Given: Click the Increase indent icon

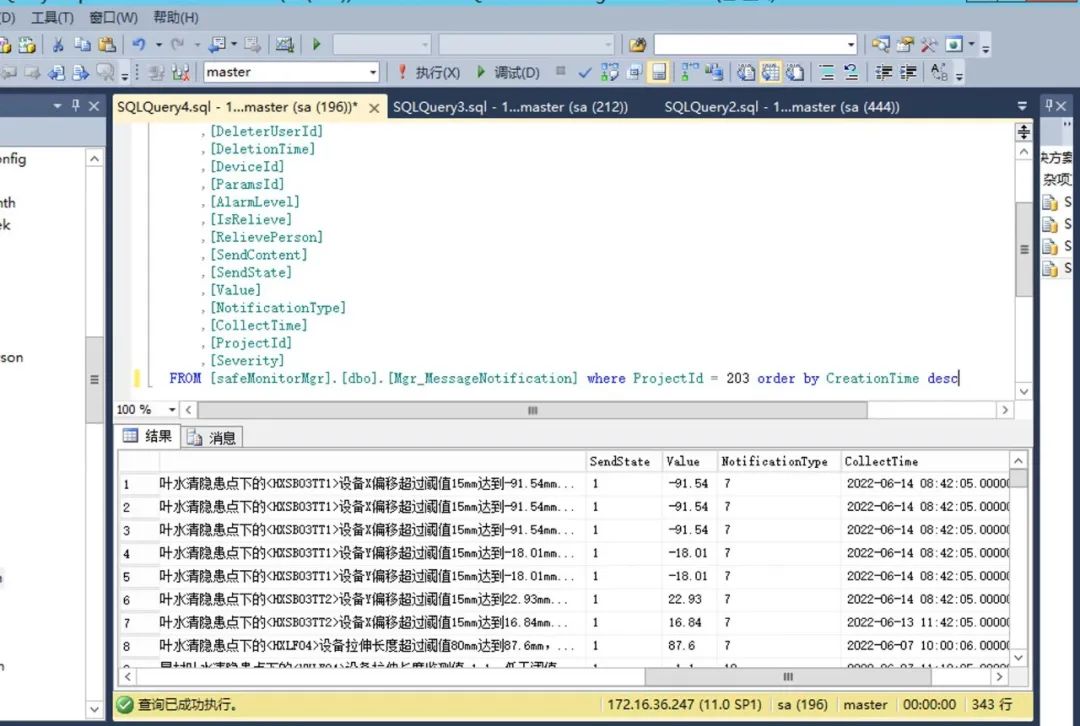Looking at the screenshot, I should [909, 72].
